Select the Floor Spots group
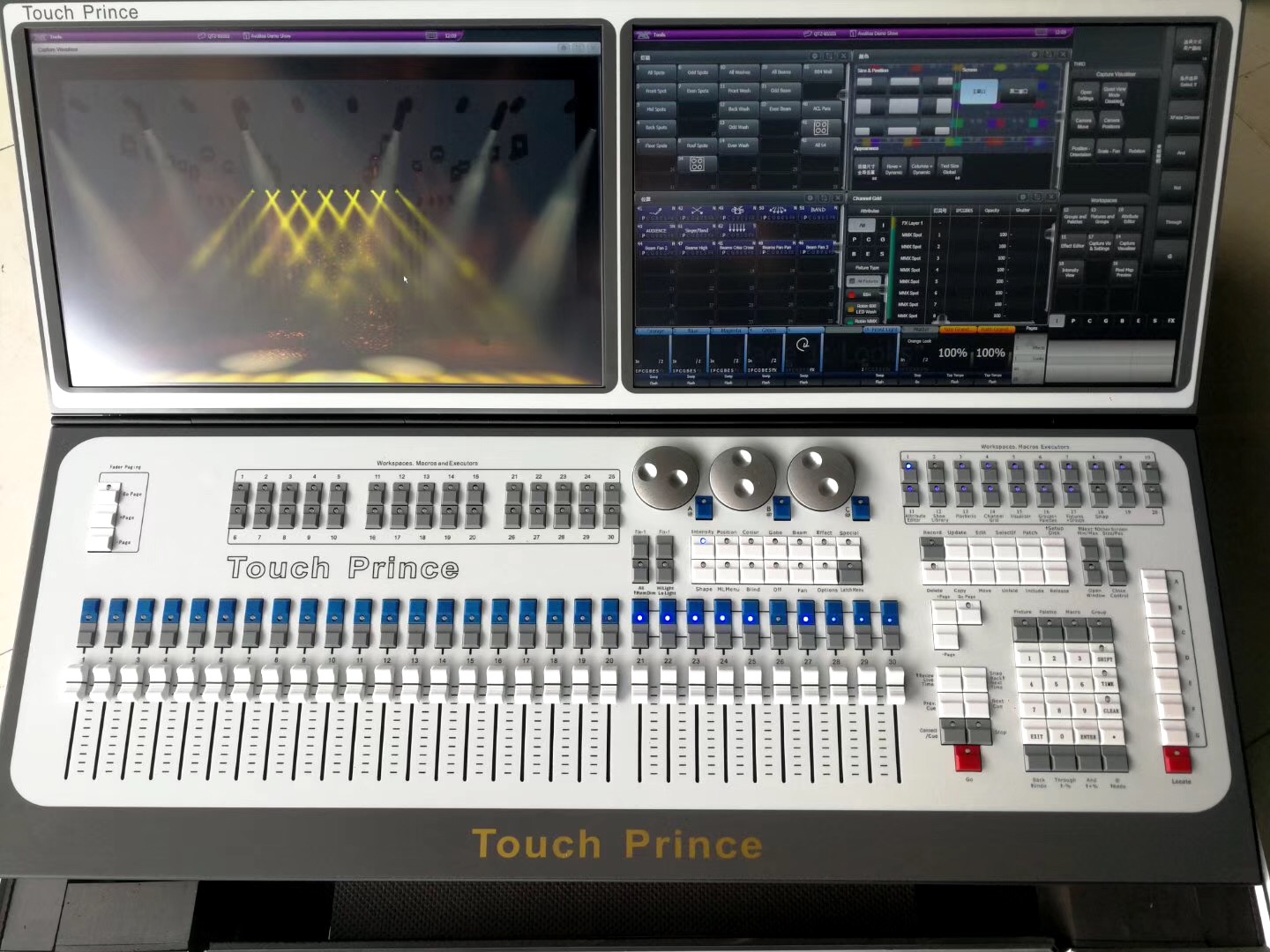Image resolution: width=1270 pixels, height=952 pixels. (x=656, y=145)
